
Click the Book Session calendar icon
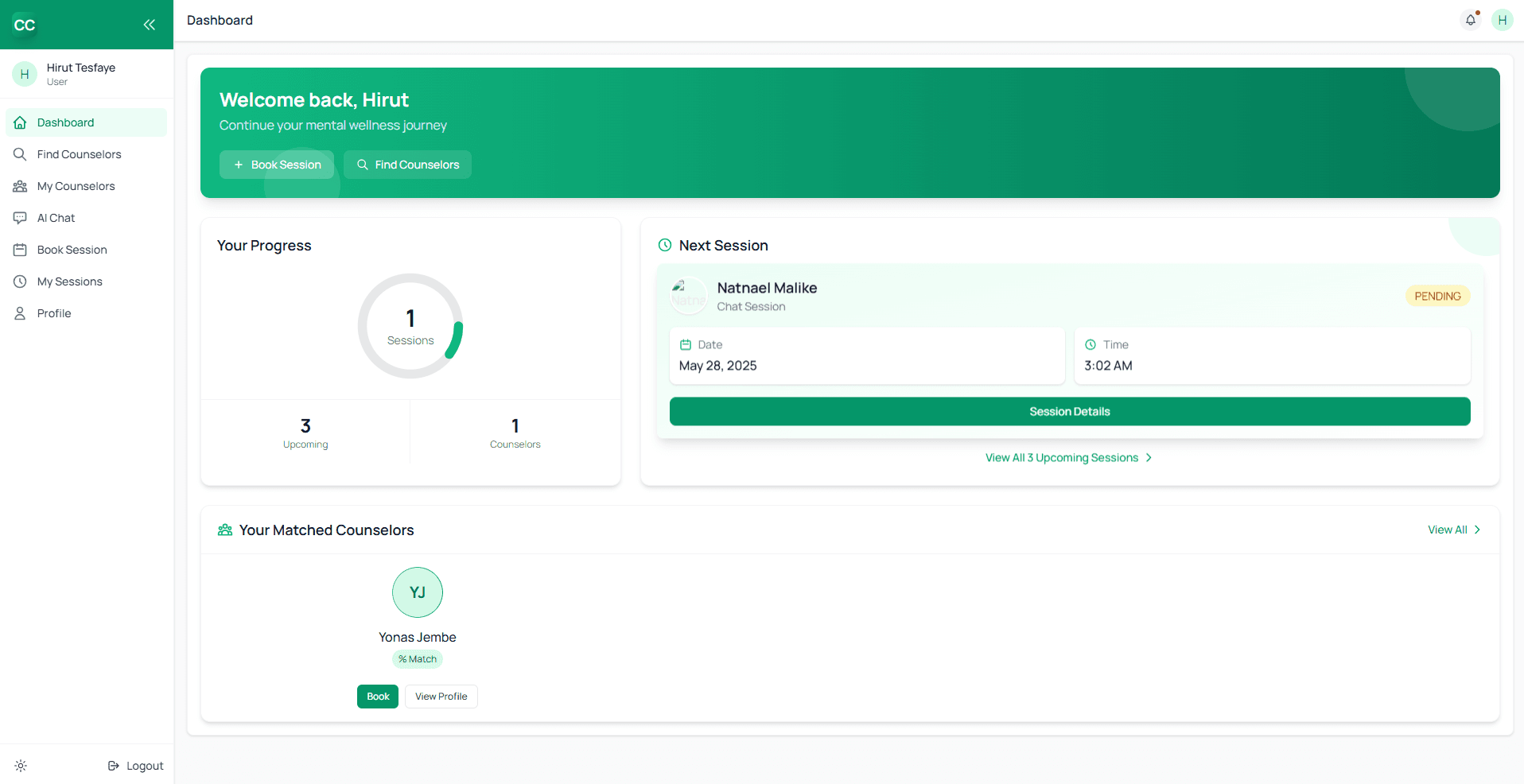click(20, 249)
